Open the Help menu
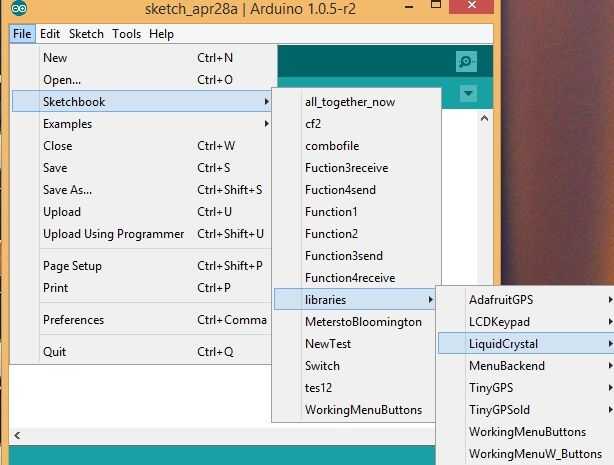This screenshot has width=614, height=465. coord(161,34)
